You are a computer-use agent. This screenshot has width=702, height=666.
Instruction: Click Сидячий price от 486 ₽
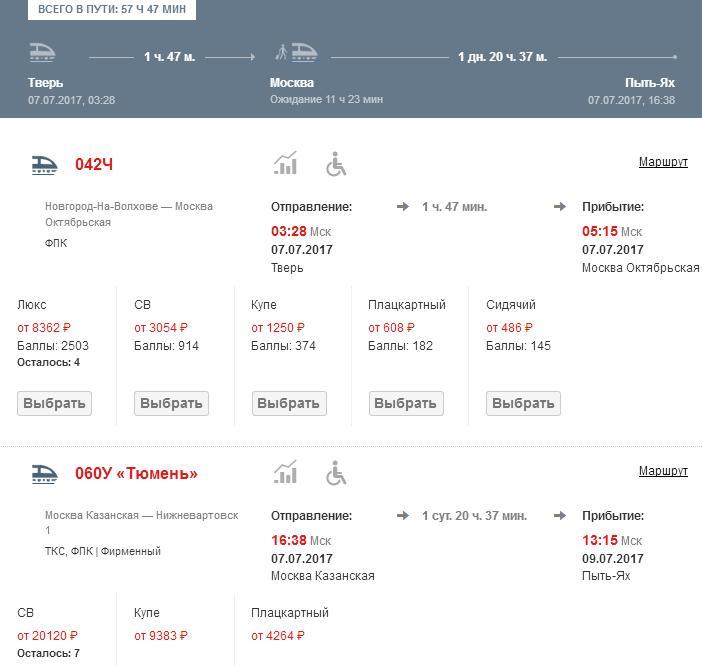tap(509, 328)
